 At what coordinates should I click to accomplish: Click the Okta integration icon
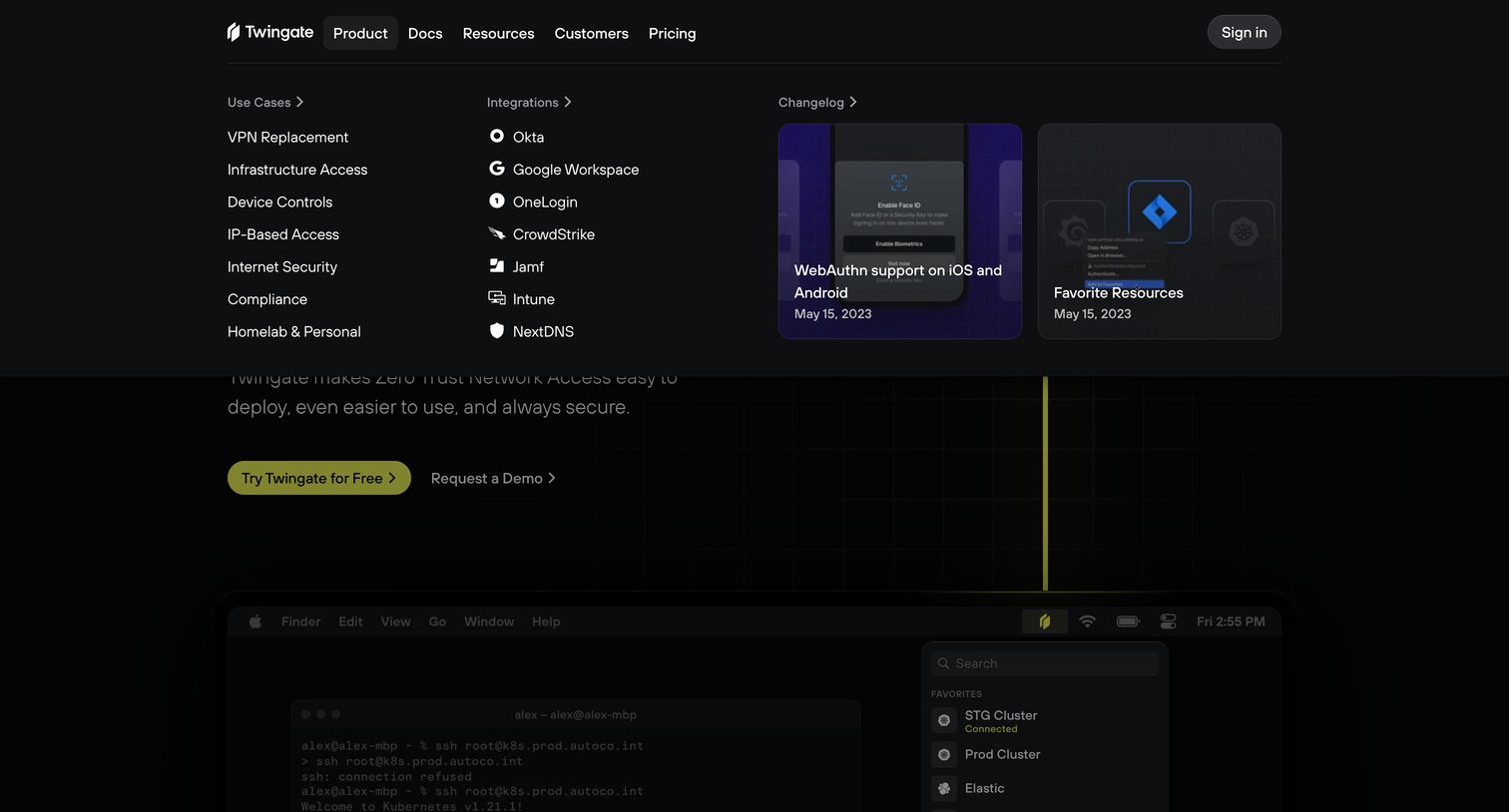point(496,136)
